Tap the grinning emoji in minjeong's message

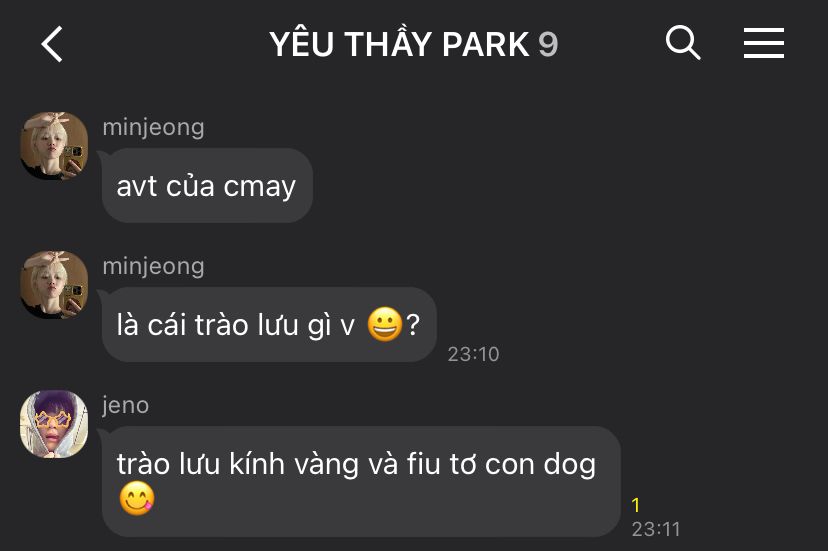coord(385,324)
